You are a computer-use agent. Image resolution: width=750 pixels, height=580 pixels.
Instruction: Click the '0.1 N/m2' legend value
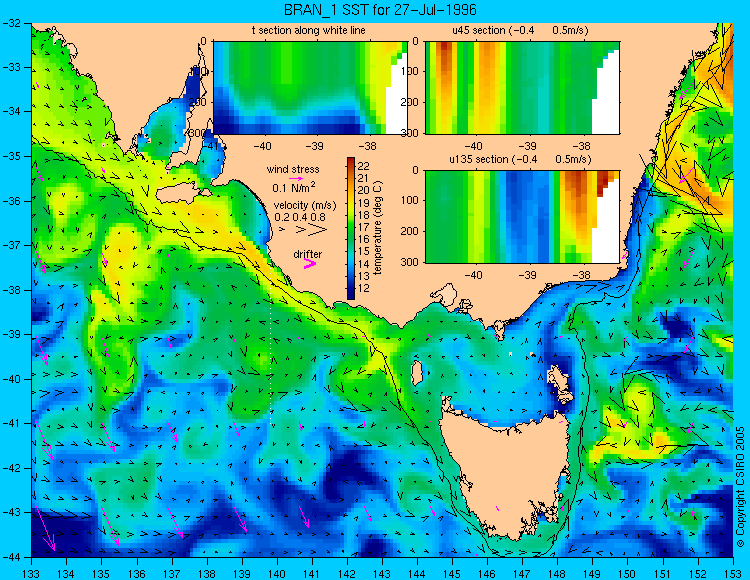coord(294,187)
